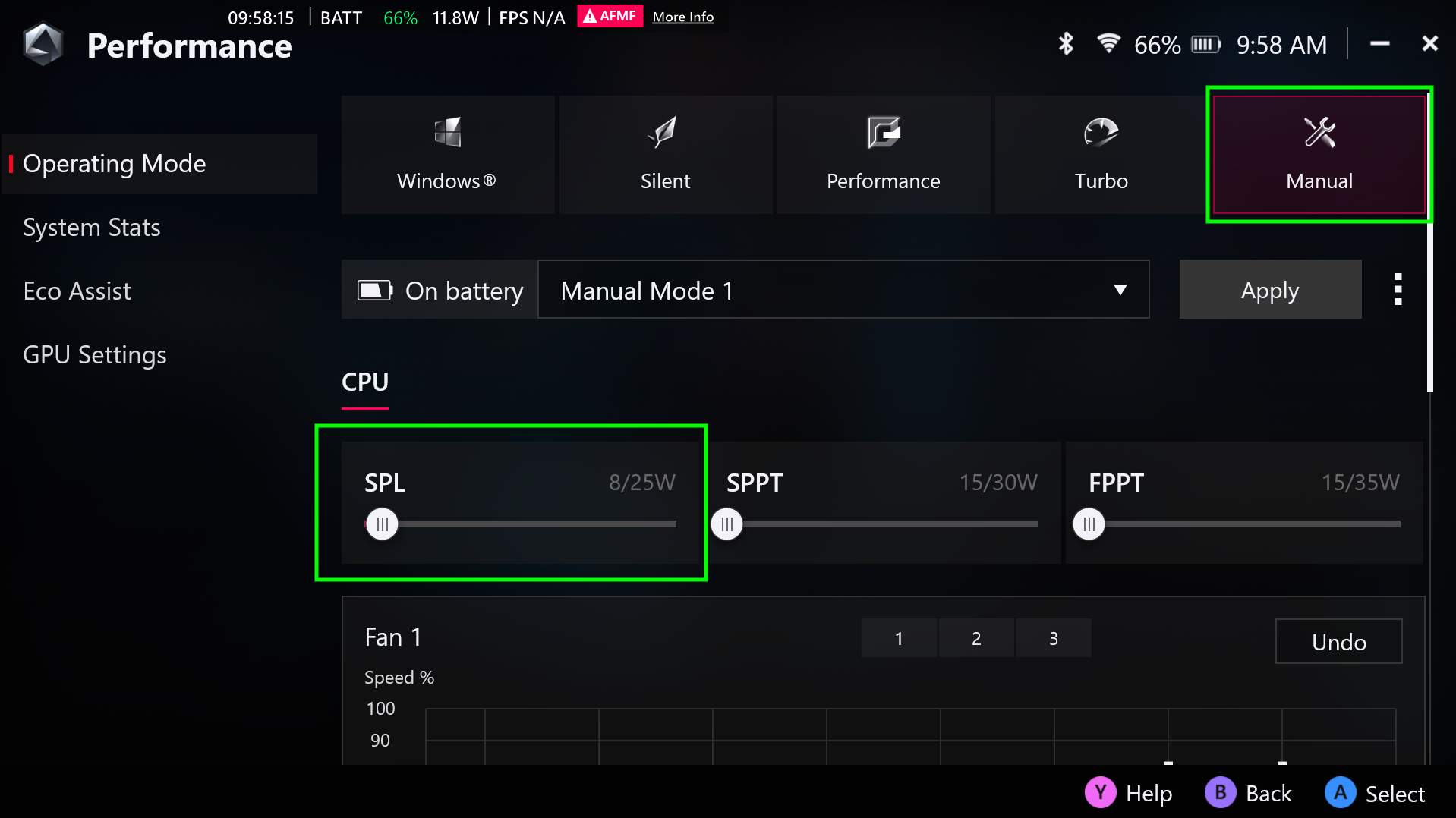Click the Wi-Fi status icon
This screenshot has height=818, width=1456.
pyautogui.click(x=1108, y=44)
